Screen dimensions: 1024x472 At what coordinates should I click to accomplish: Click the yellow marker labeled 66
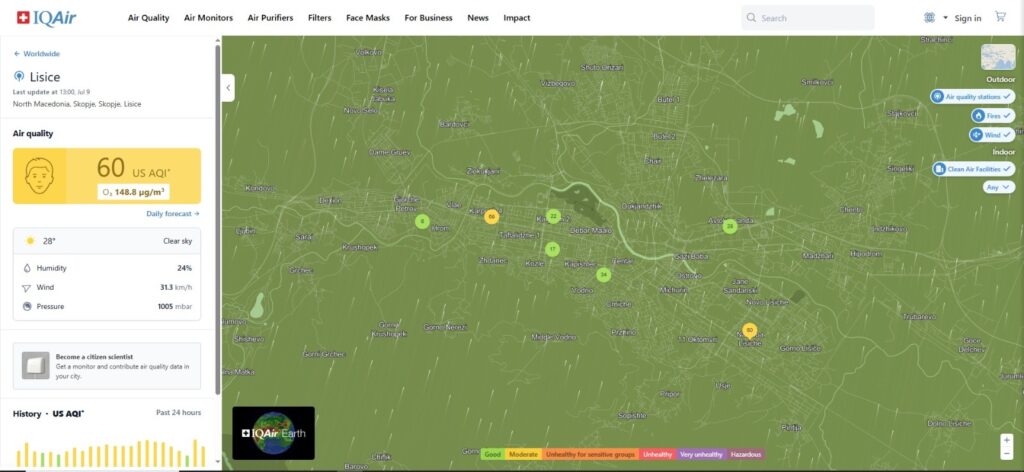[x=491, y=216]
